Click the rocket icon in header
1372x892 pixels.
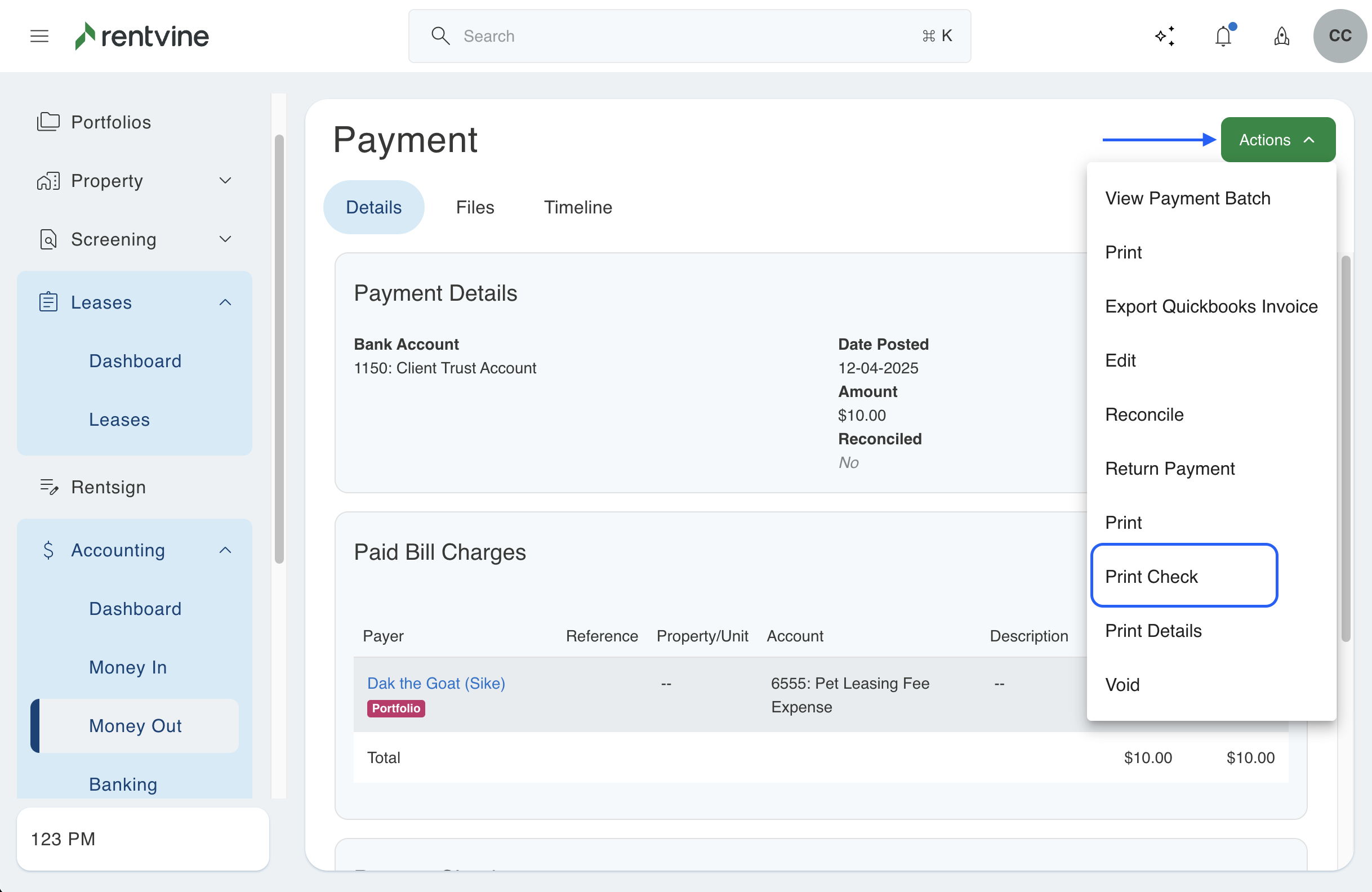[x=1281, y=36]
